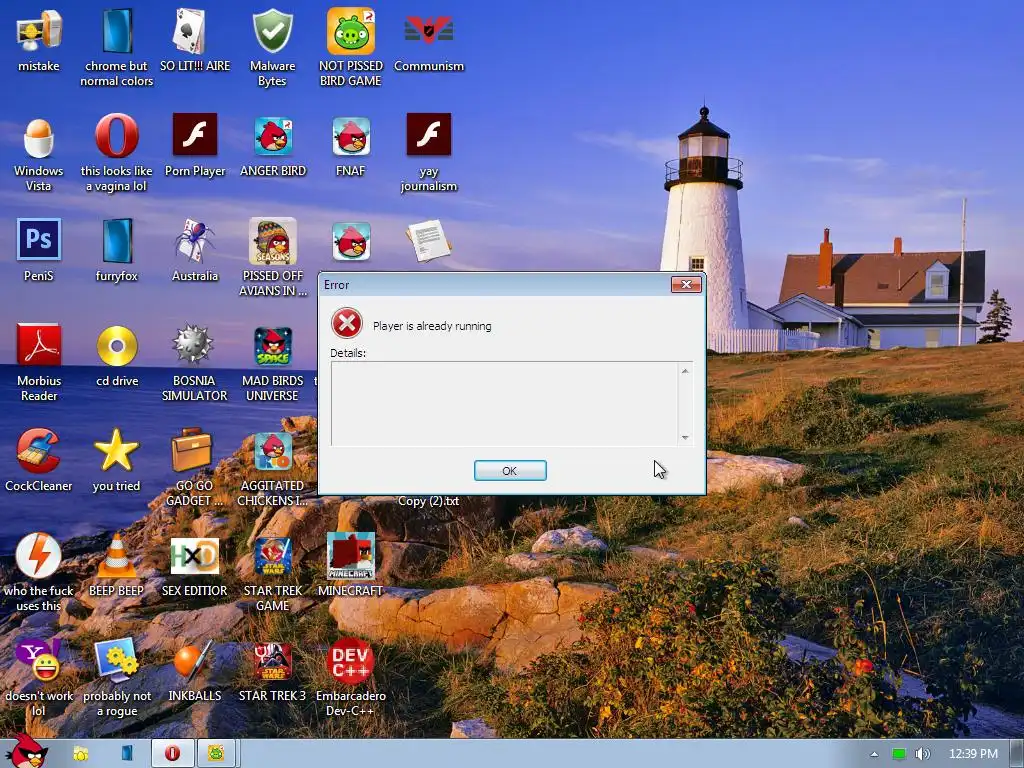Select the furryfox desktop icon
Image resolution: width=1024 pixels, height=768 pixels.
coord(117,241)
